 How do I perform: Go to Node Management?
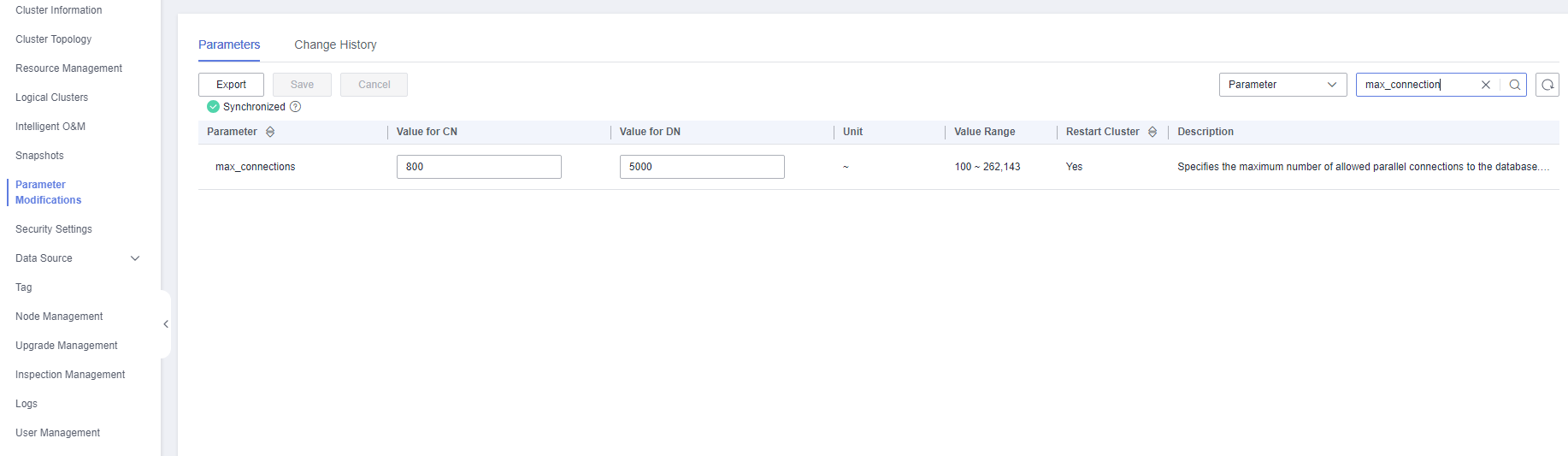click(59, 317)
